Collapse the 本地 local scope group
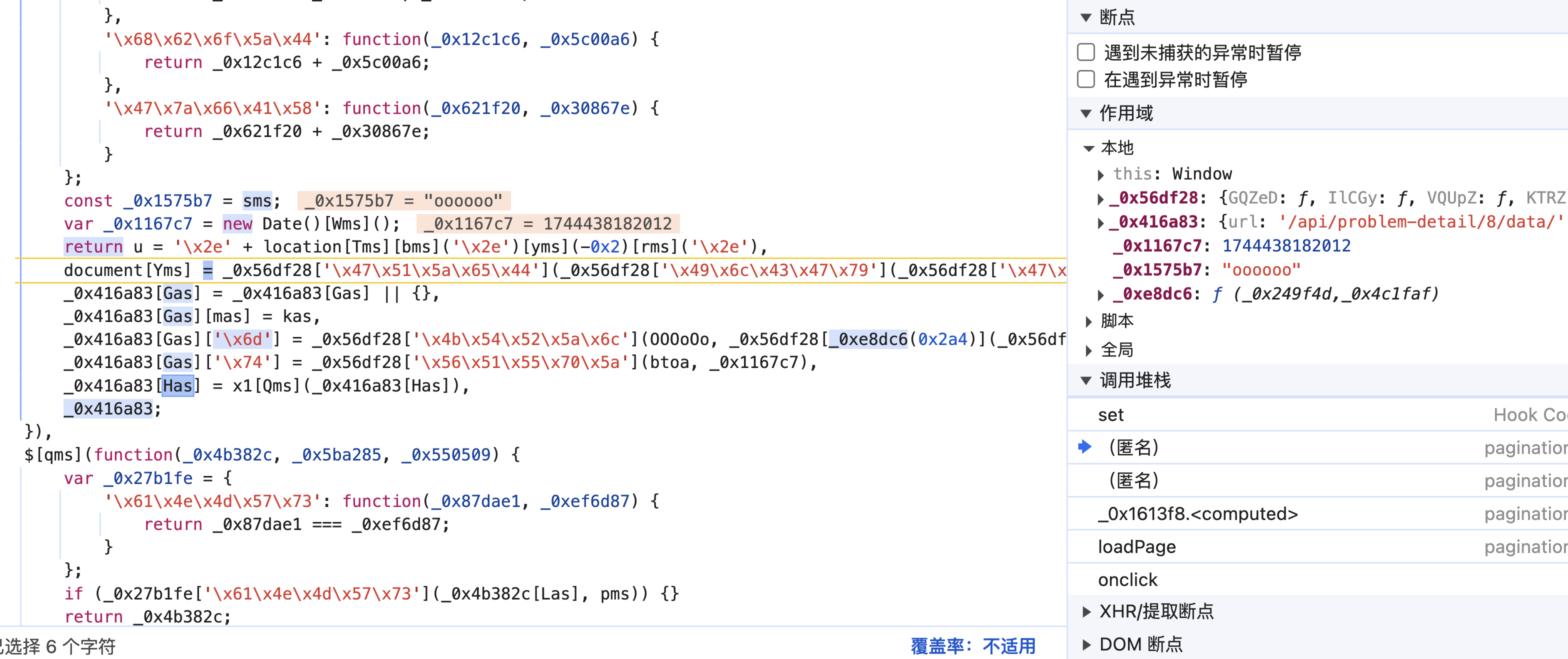Image resolution: width=1568 pixels, height=659 pixels. pos(1089,148)
